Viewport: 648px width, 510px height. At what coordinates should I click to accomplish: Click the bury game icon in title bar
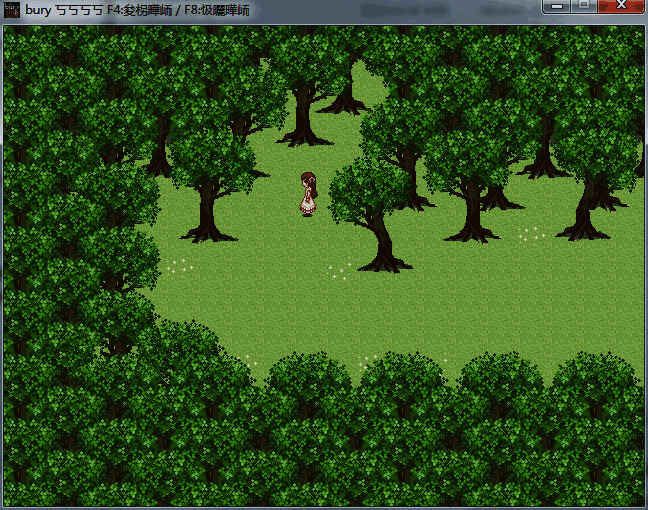tap(12, 10)
